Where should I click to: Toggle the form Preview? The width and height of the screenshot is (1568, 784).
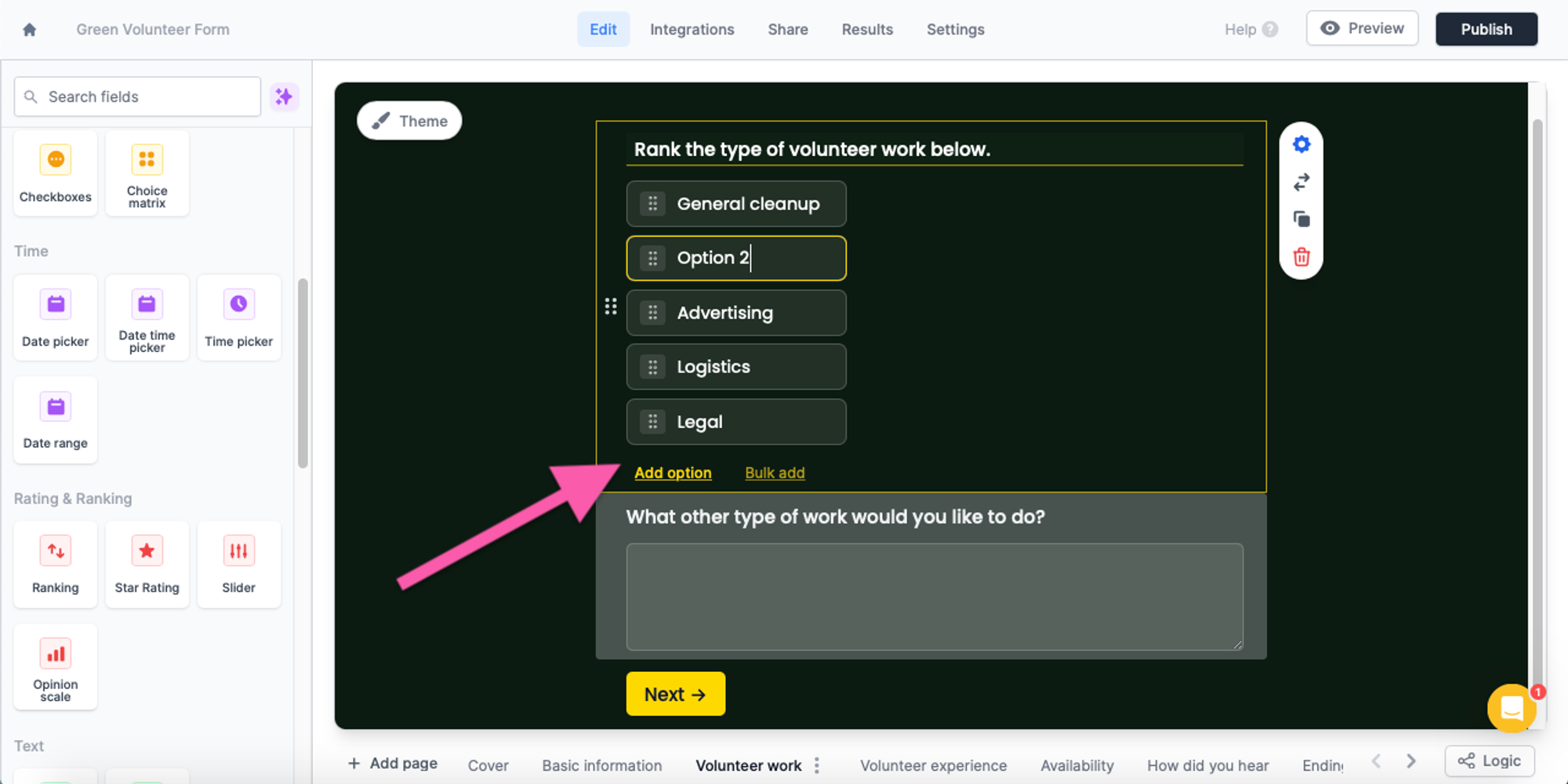click(1362, 28)
